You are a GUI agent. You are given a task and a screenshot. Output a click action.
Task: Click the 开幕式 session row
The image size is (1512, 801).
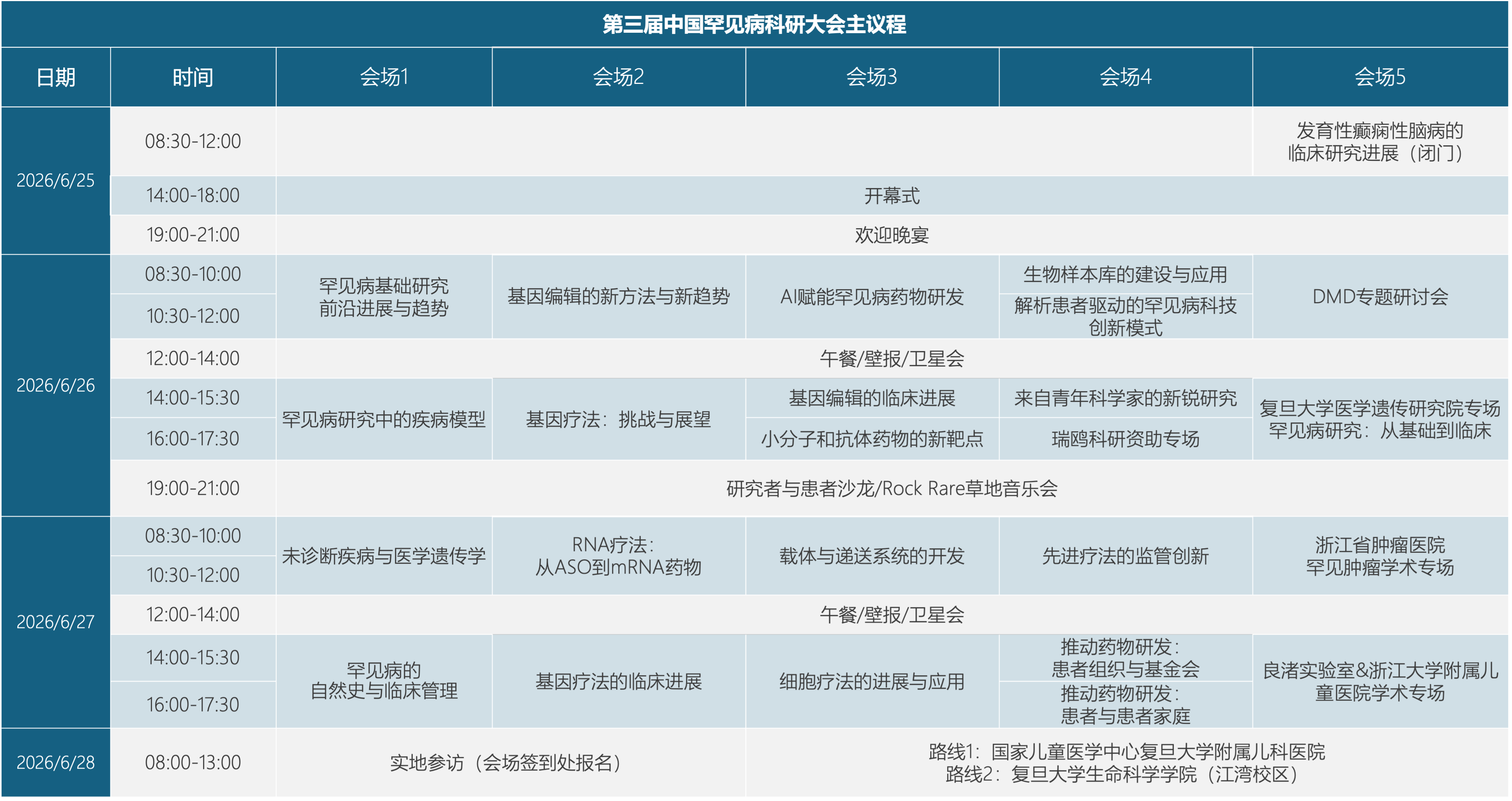tap(892, 195)
